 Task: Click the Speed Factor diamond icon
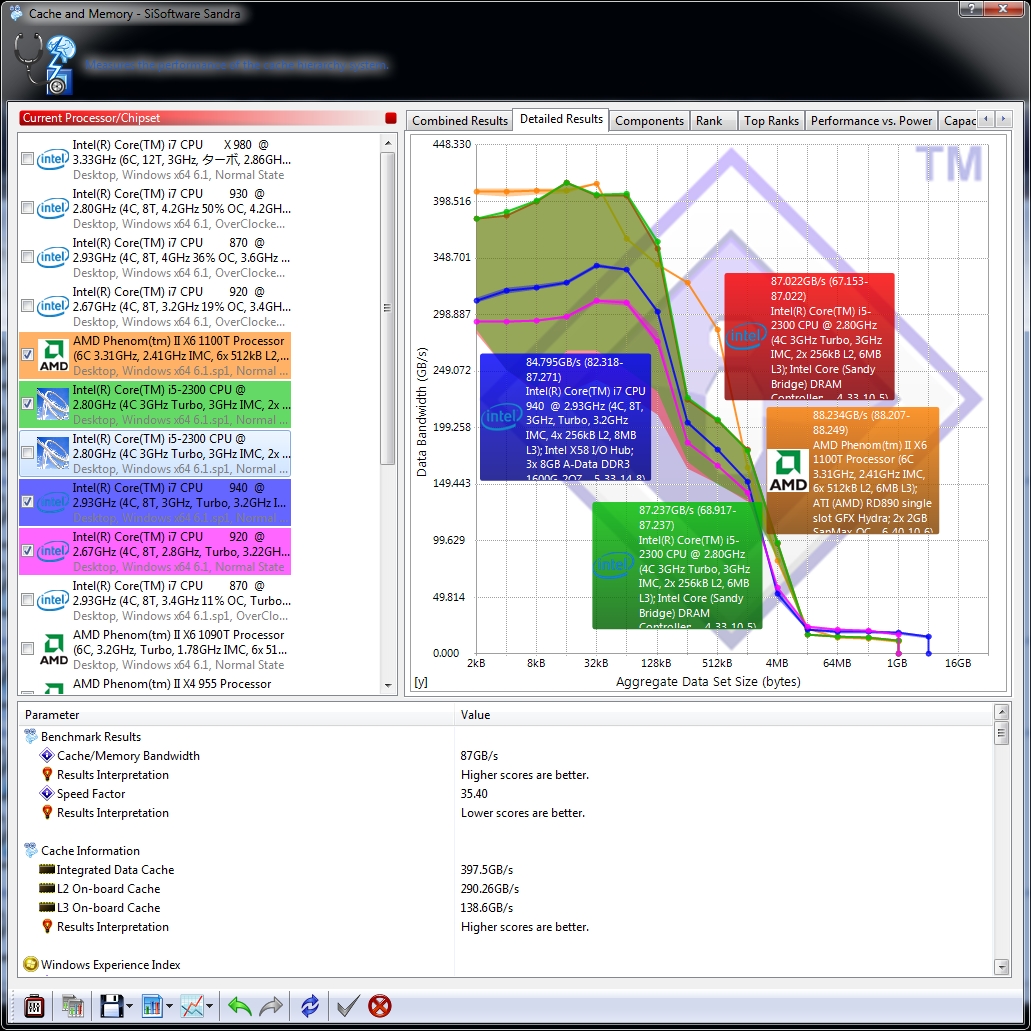[47, 794]
